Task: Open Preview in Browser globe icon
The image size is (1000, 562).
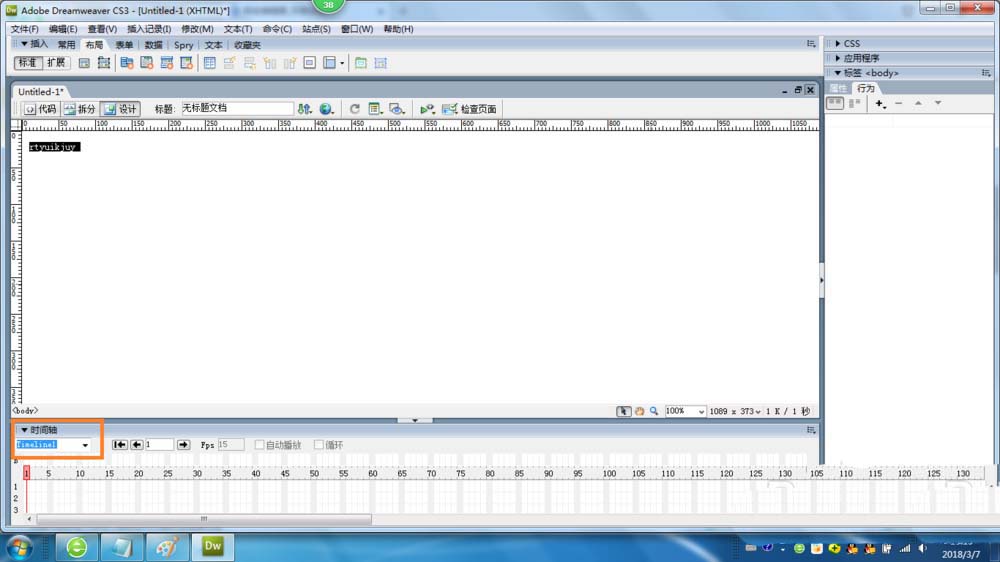Action: click(327, 109)
